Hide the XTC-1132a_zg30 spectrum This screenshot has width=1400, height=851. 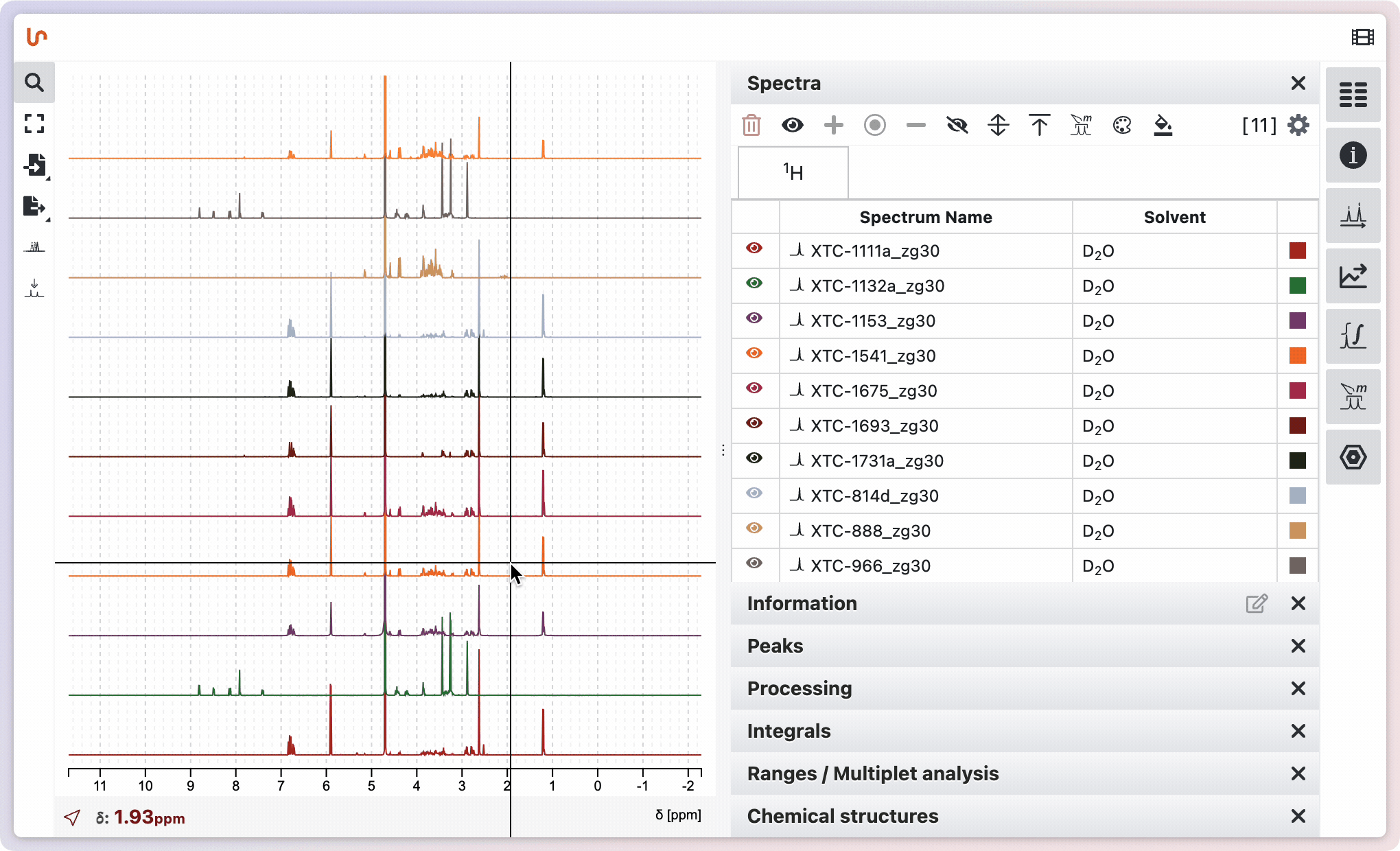pos(755,285)
